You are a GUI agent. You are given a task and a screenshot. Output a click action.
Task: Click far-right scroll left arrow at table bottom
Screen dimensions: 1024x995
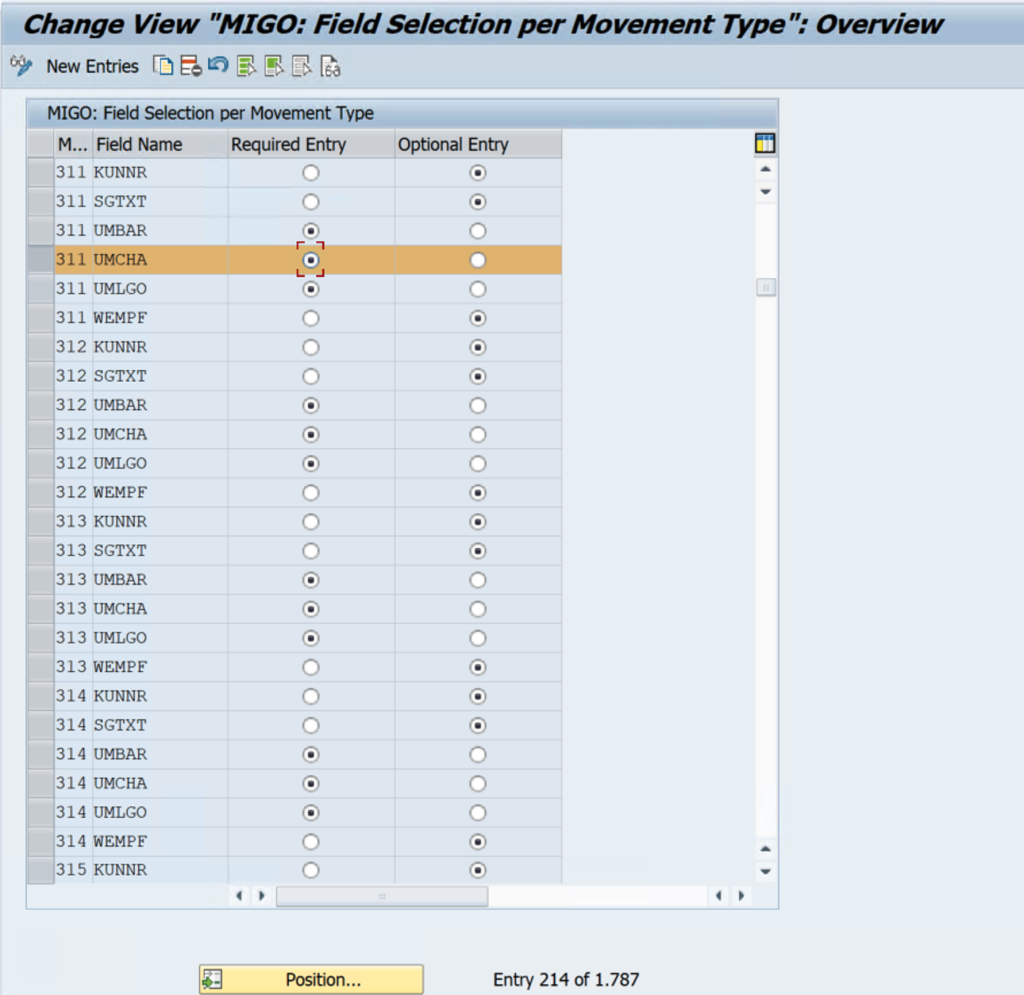point(718,896)
